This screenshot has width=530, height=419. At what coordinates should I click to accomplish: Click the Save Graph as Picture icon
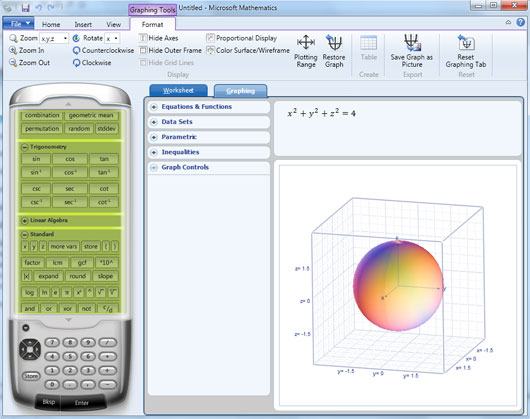[411, 43]
